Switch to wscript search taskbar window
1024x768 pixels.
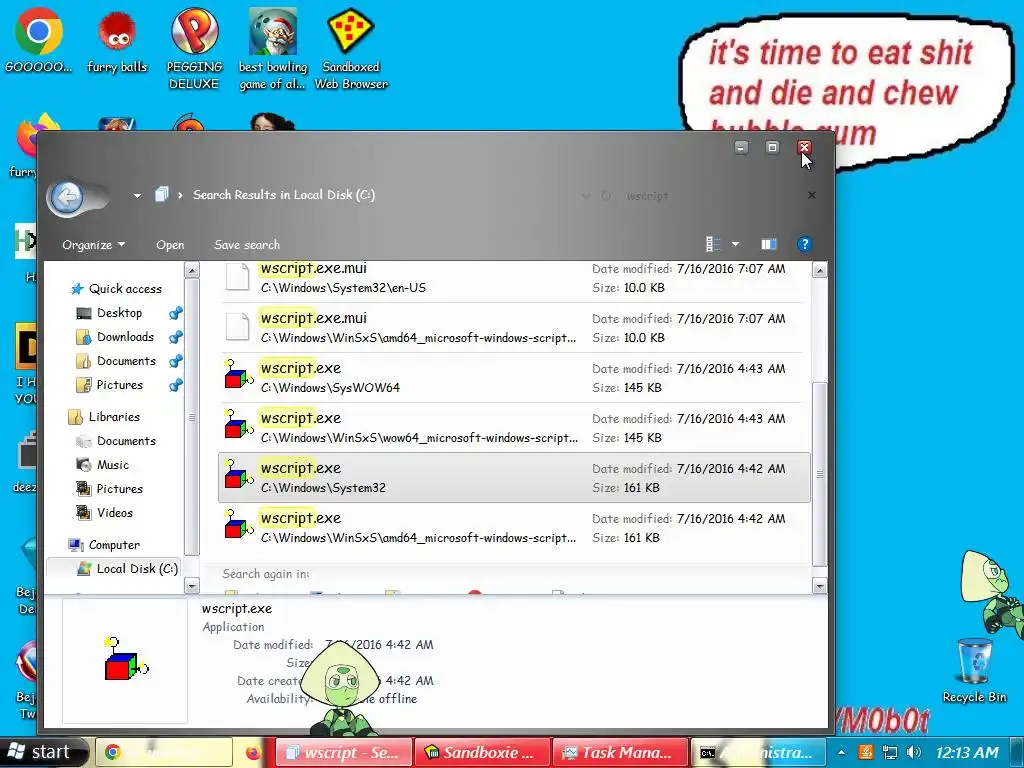tap(344, 752)
